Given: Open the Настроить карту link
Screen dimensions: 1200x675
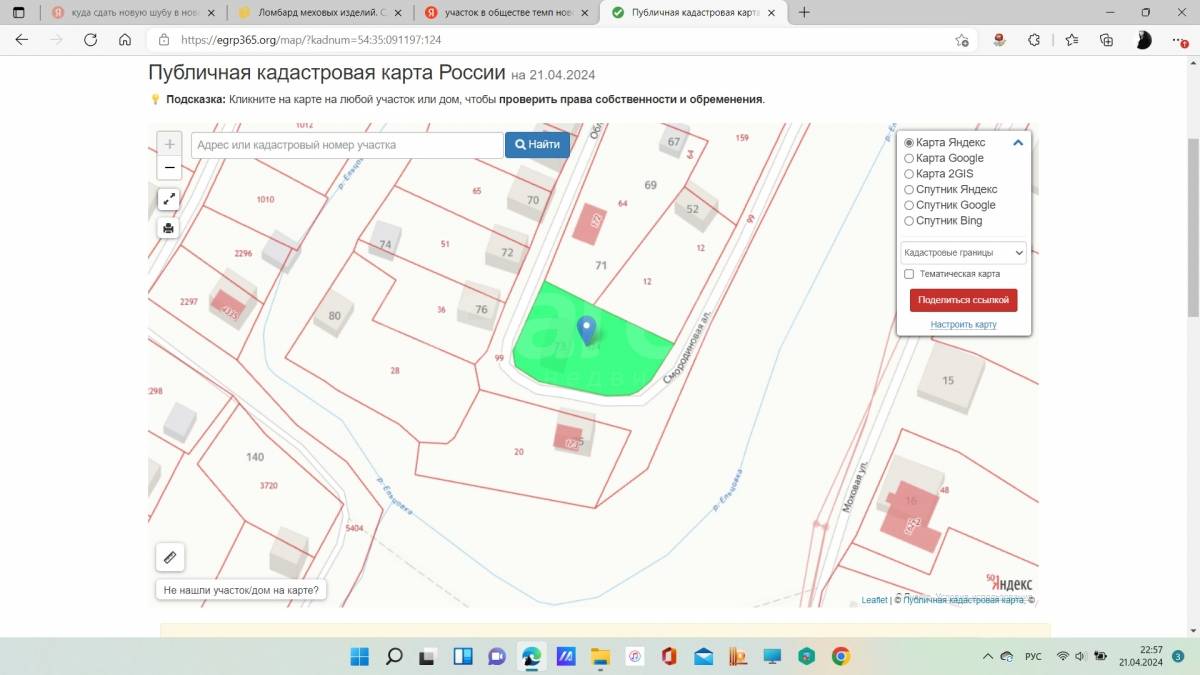Looking at the screenshot, I should click(x=963, y=325).
